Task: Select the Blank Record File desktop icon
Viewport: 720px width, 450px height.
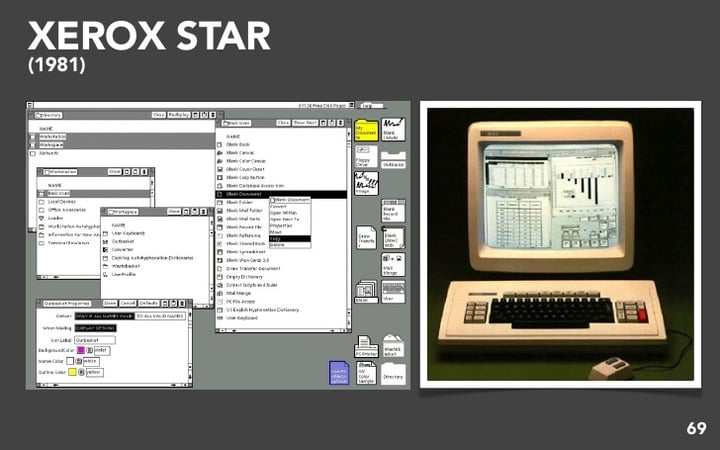Action: pyautogui.click(x=393, y=211)
